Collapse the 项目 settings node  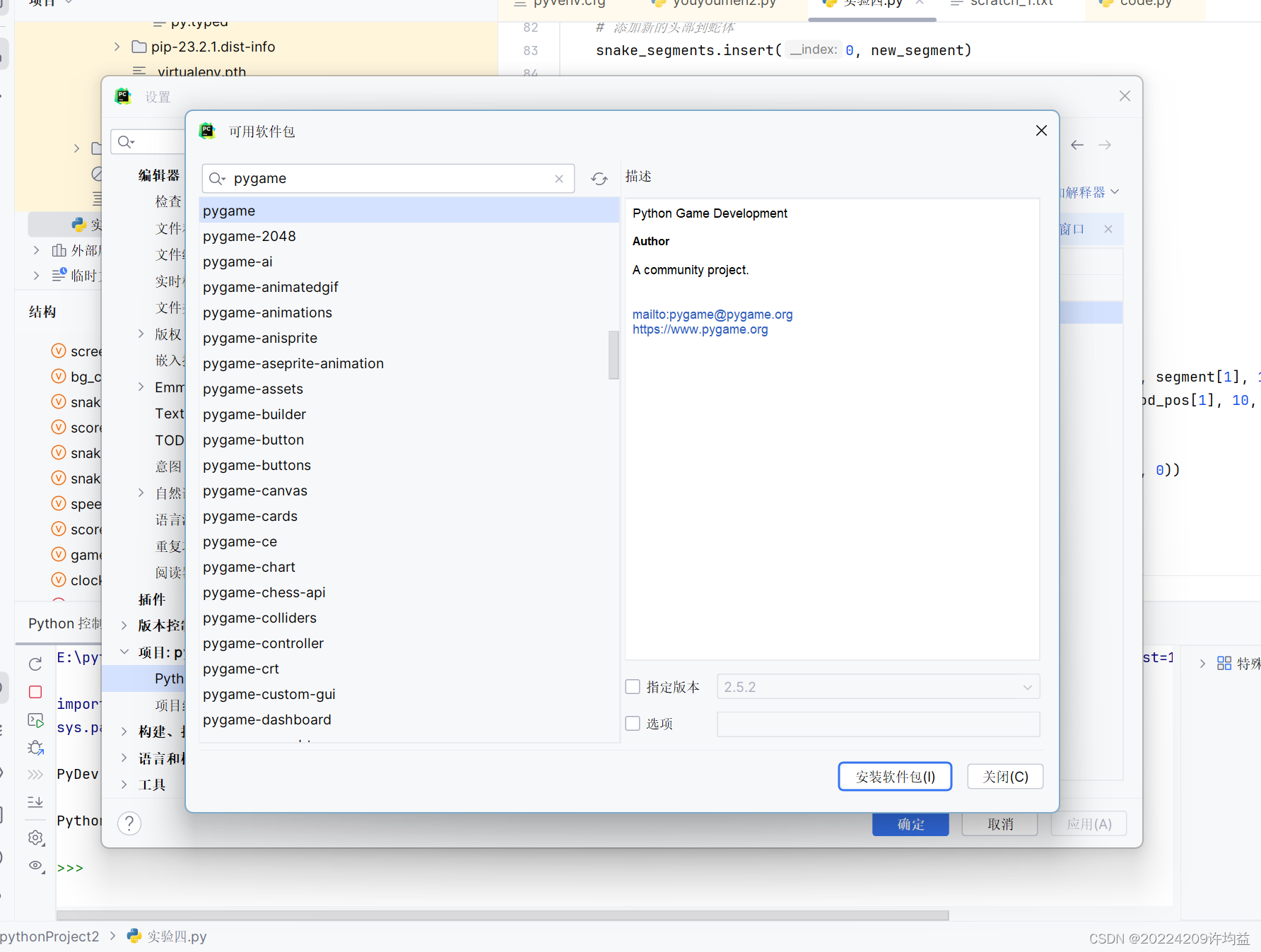[x=124, y=652]
